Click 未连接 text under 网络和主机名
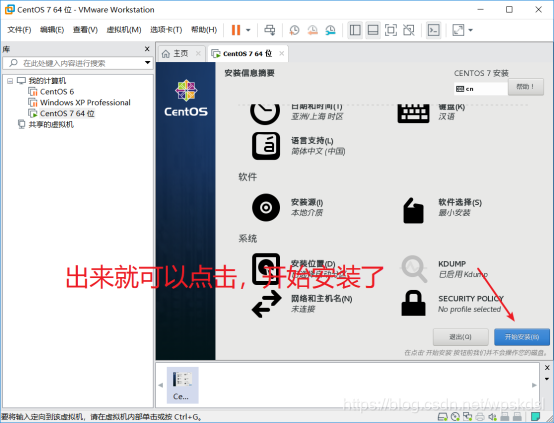Screen dimensions: 554x423 click(x=302, y=309)
